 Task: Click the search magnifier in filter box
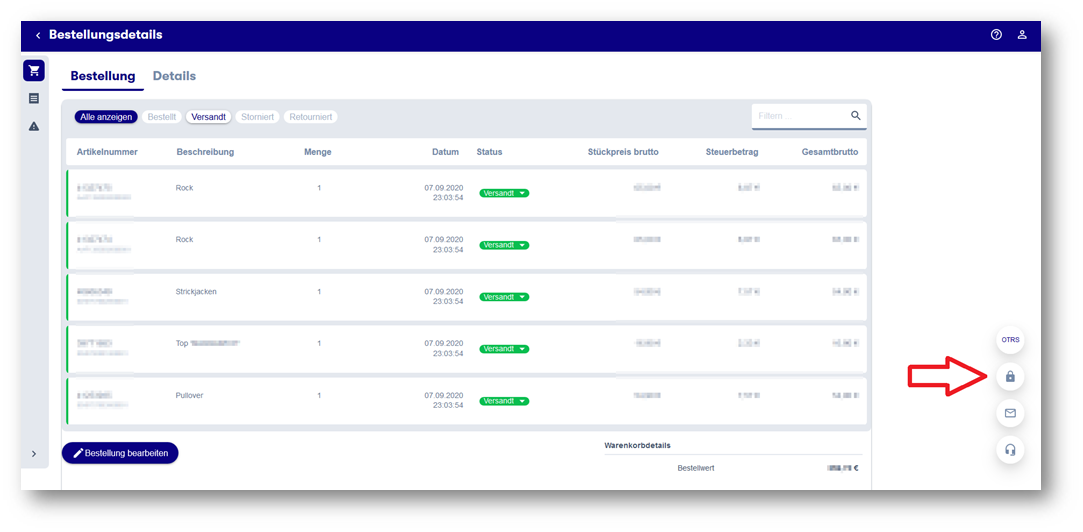pos(856,116)
